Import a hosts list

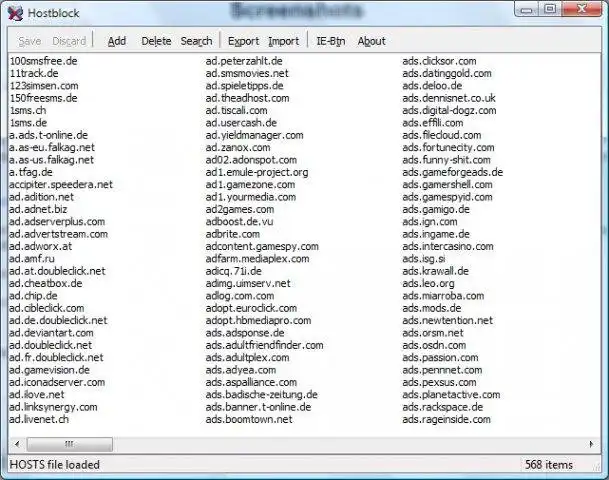click(284, 41)
